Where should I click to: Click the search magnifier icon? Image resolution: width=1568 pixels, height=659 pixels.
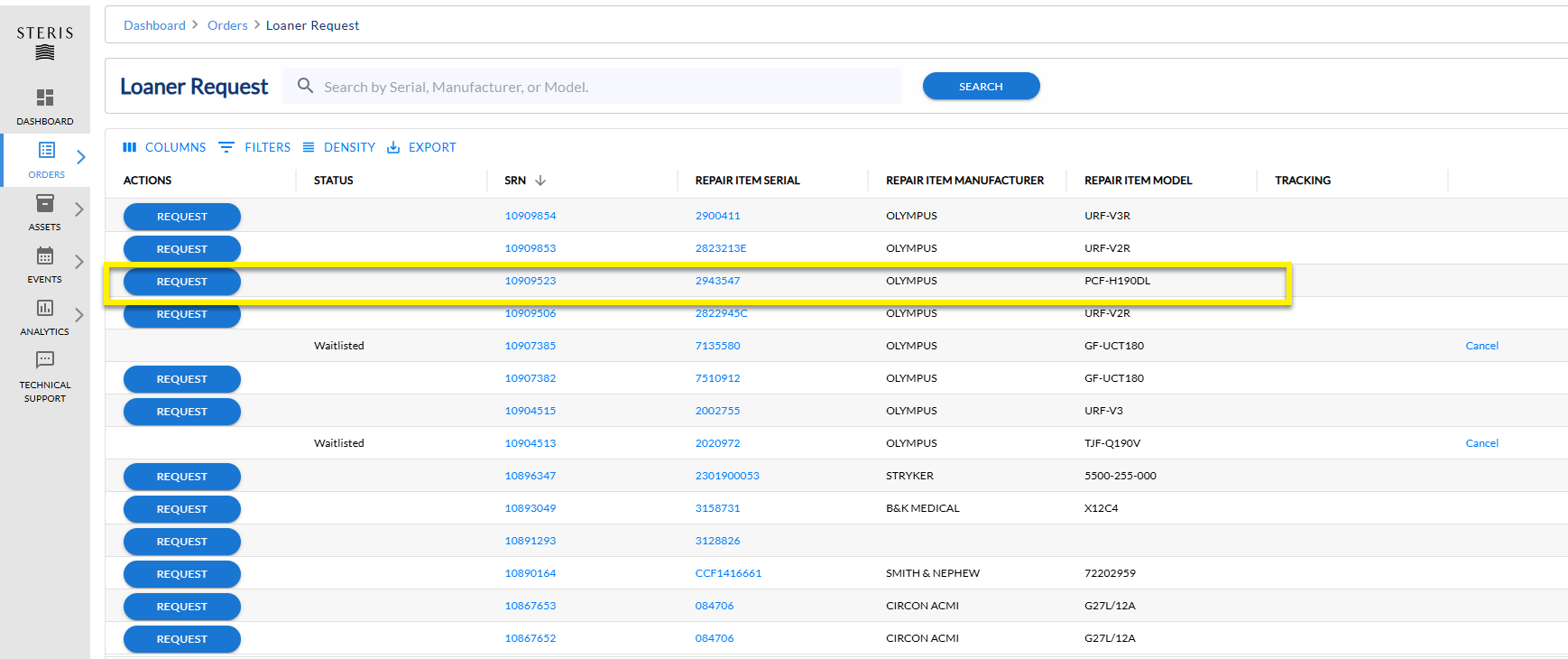(306, 86)
